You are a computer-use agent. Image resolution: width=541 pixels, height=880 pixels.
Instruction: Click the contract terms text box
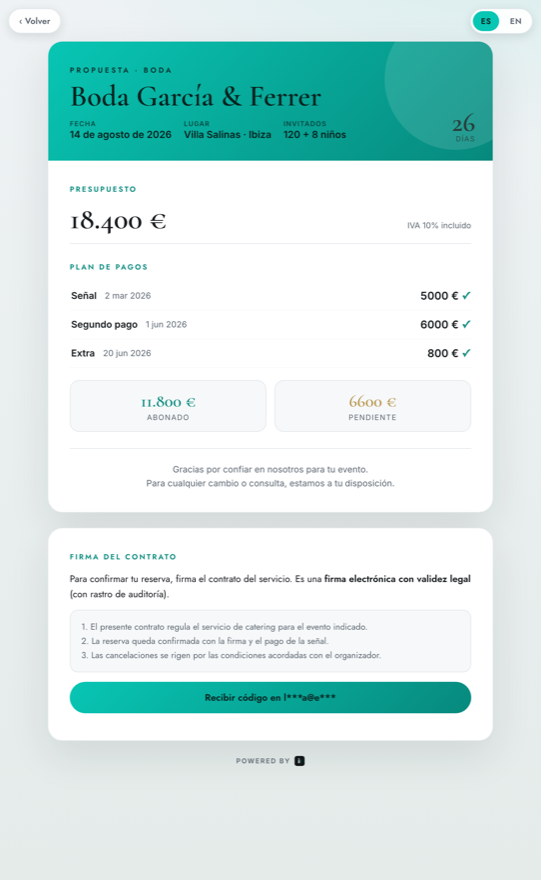click(270, 641)
